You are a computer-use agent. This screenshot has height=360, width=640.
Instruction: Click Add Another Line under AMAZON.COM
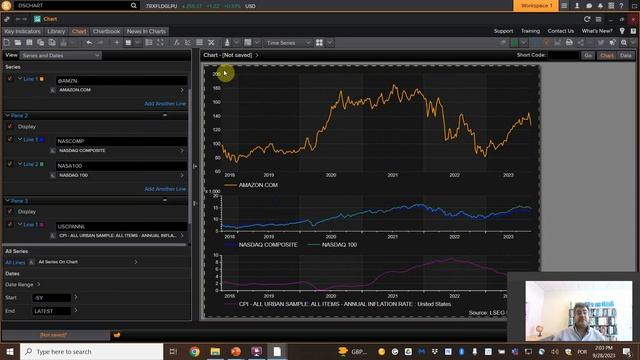165,104
